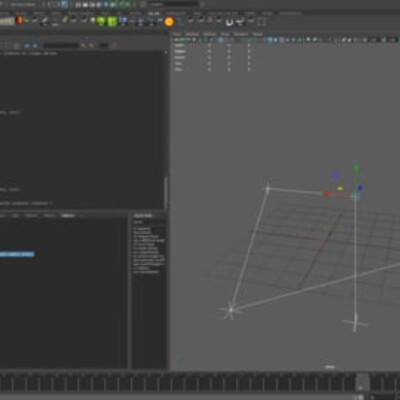Click the current frame marker on timeline
Viewport: 400px width, 400px height.
362,382
